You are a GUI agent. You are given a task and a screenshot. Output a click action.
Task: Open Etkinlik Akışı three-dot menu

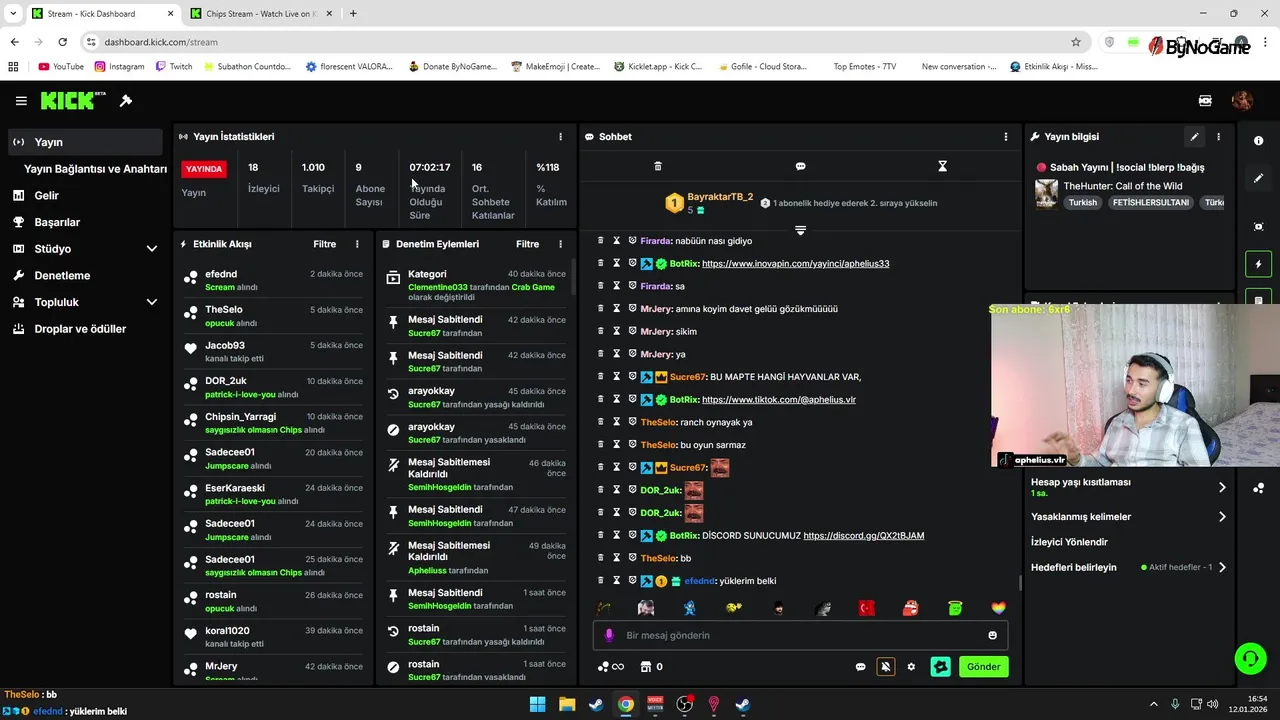(x=357, y=244)
